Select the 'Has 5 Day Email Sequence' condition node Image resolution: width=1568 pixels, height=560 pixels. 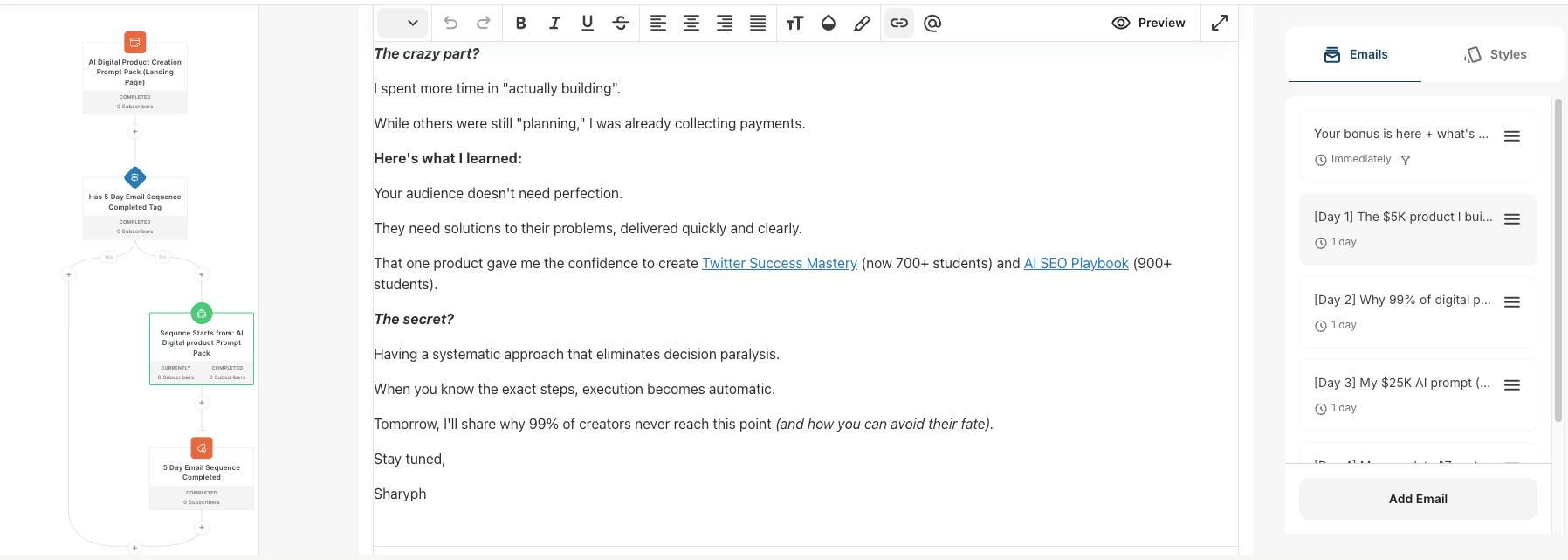pos(135,208)
